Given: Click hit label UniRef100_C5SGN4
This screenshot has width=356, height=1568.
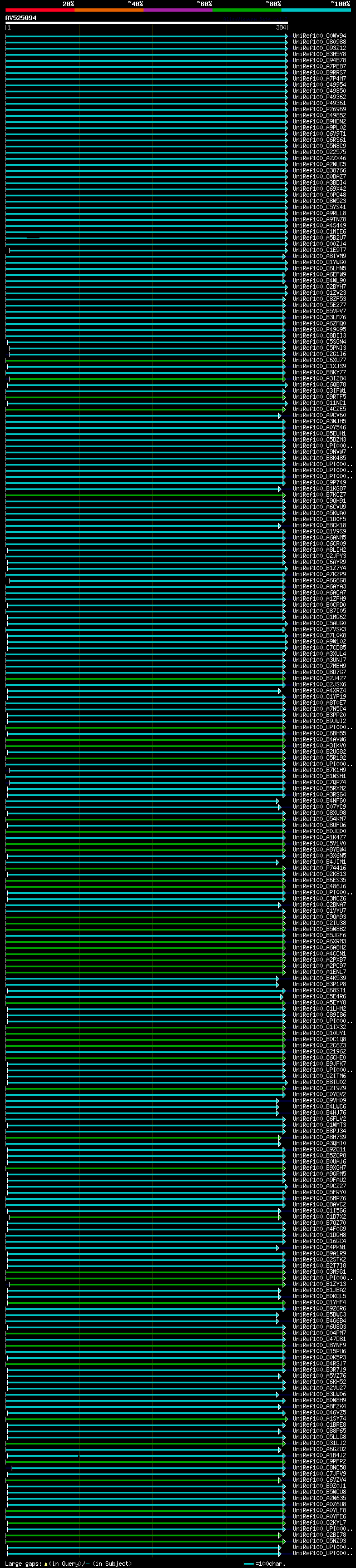Looking at the screenshot, I should coord(319,342).
